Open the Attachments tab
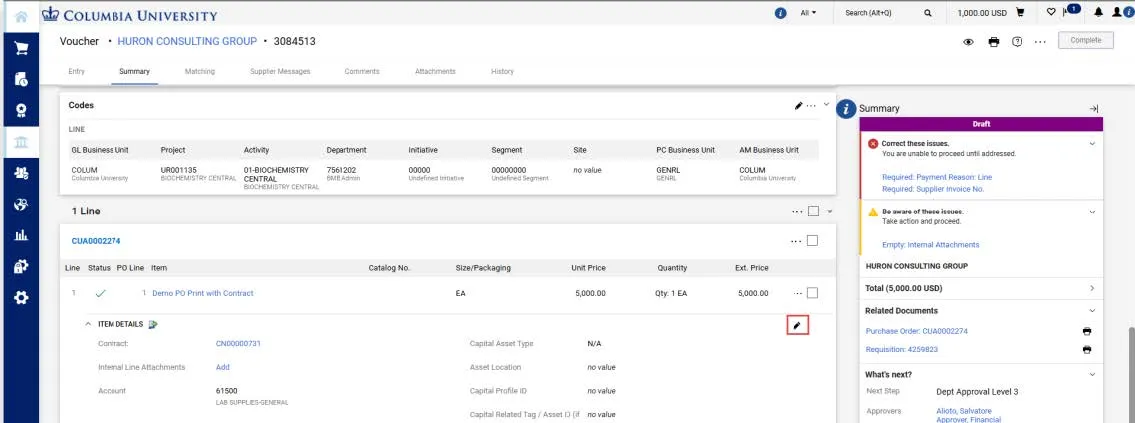Viewport: 1135px width, 423px height. (x=435, y=72)
